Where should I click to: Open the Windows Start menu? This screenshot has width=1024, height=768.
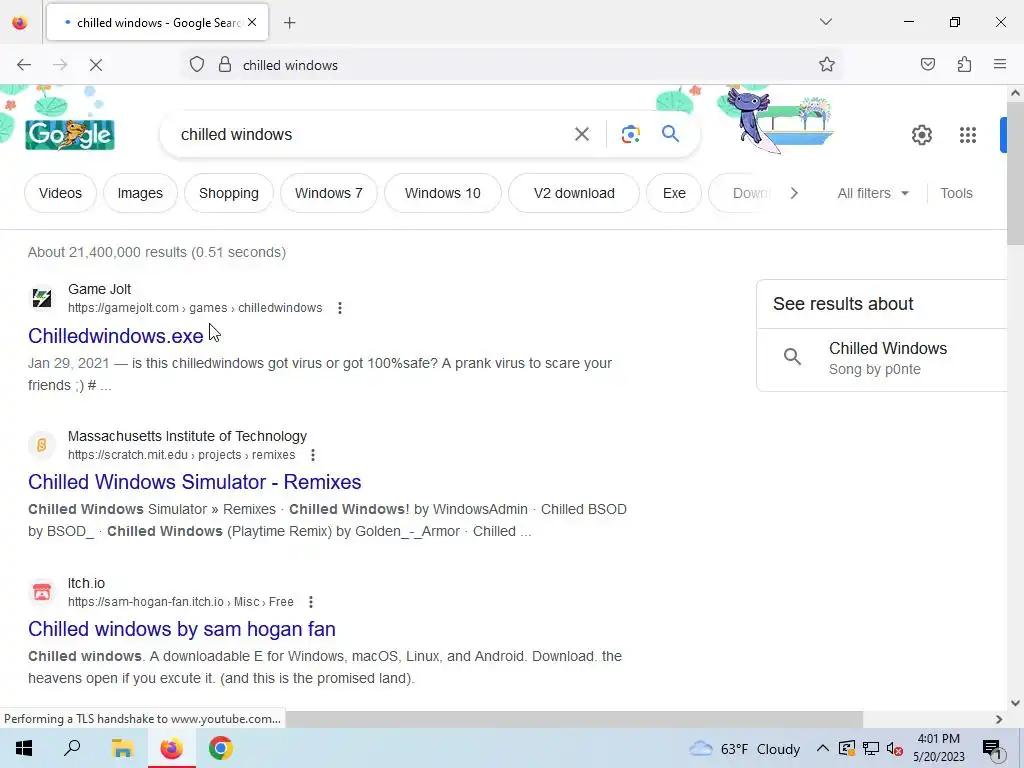click(24, 748)
